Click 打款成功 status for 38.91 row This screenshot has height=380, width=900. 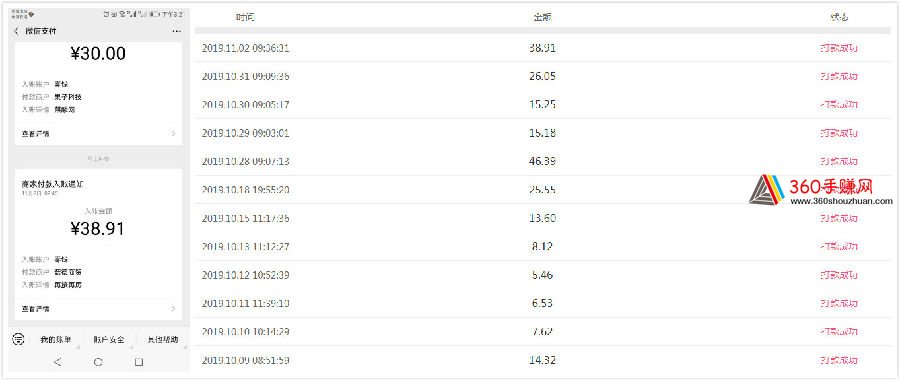(x=839, y=48)
